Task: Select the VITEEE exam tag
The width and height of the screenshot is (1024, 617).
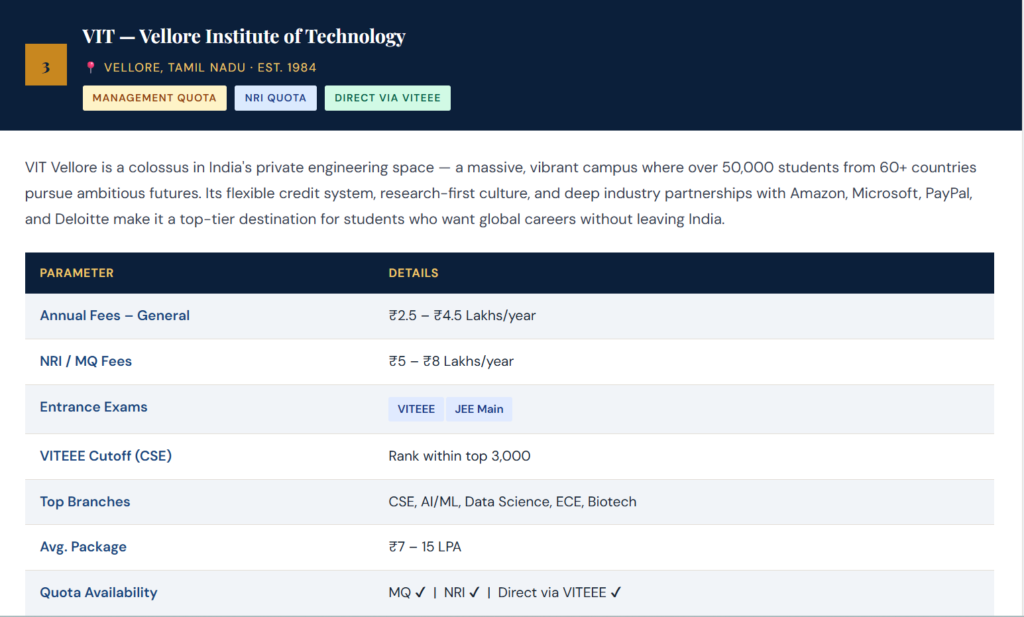Action: (x=415, y=409)
